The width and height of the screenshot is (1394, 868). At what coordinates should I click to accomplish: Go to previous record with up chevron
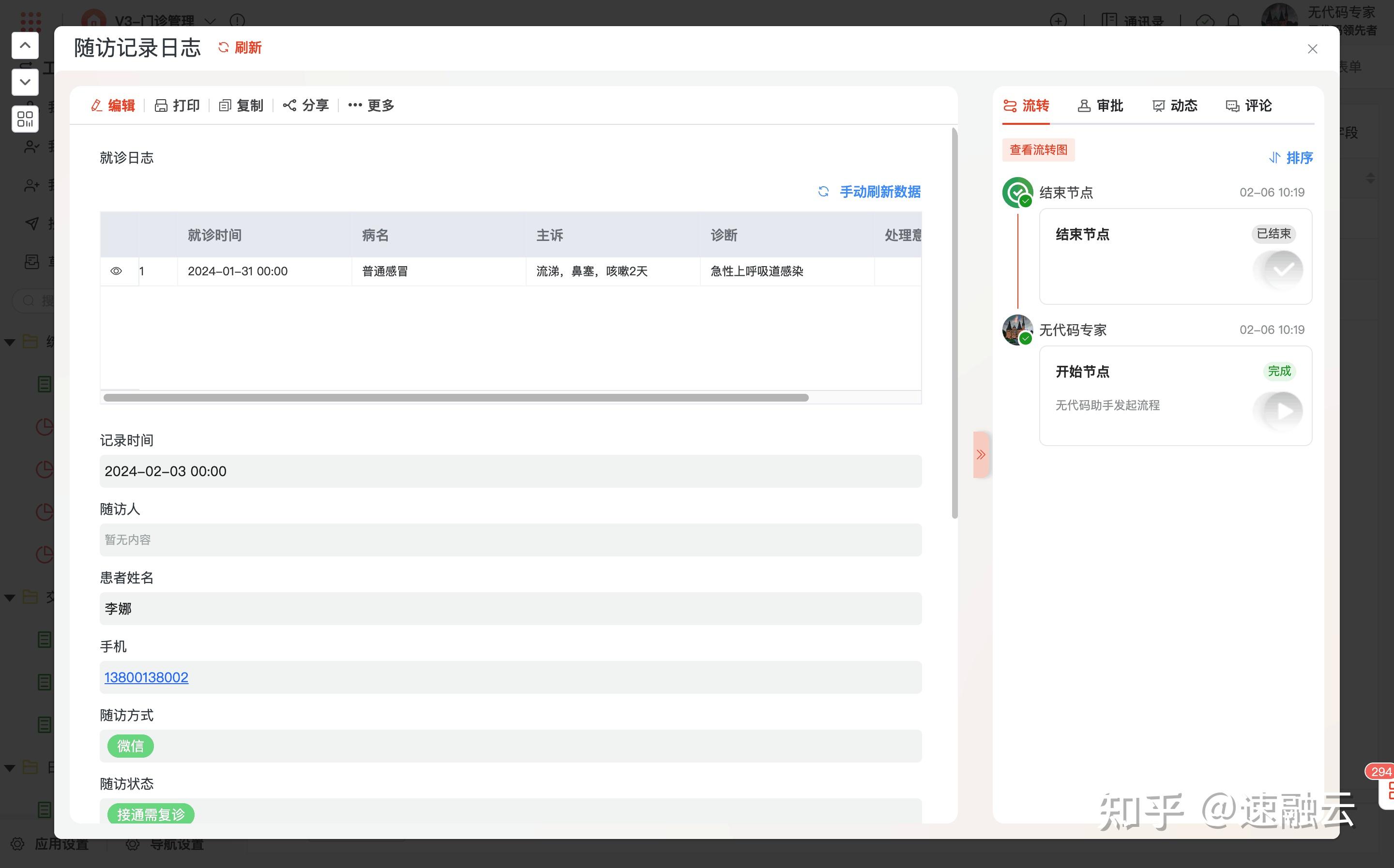[25, 45]
